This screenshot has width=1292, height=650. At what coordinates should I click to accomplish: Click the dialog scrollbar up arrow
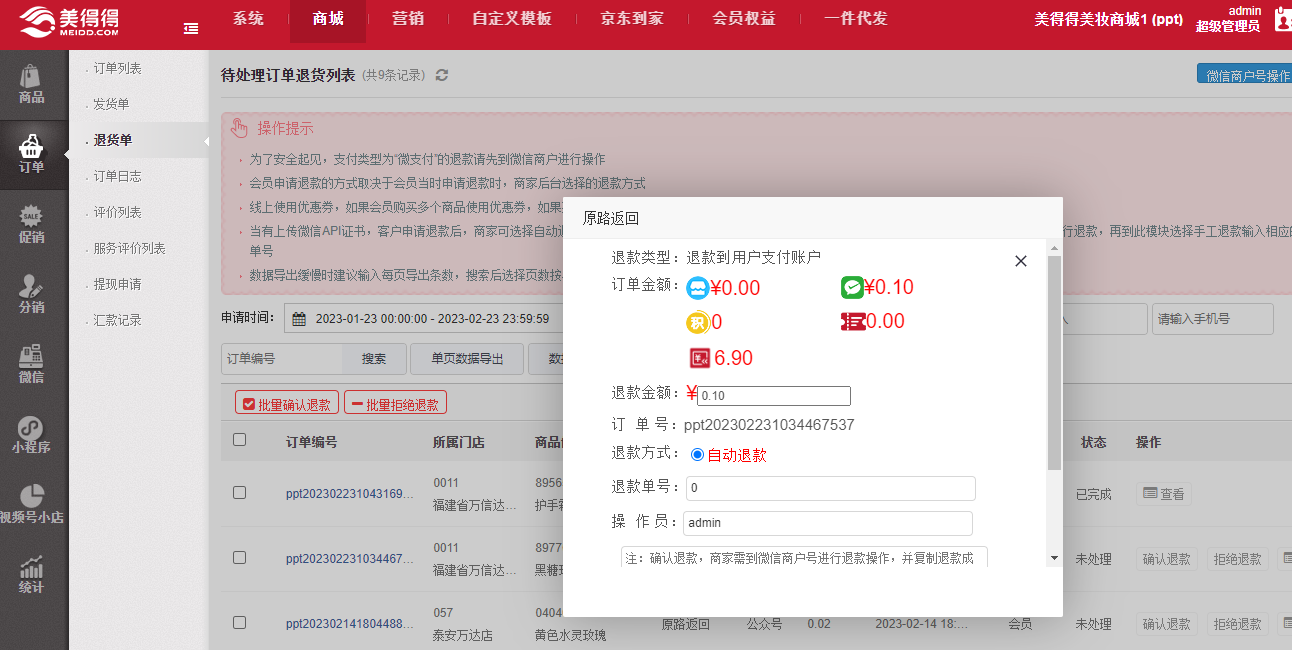[x=1054, y=247]
